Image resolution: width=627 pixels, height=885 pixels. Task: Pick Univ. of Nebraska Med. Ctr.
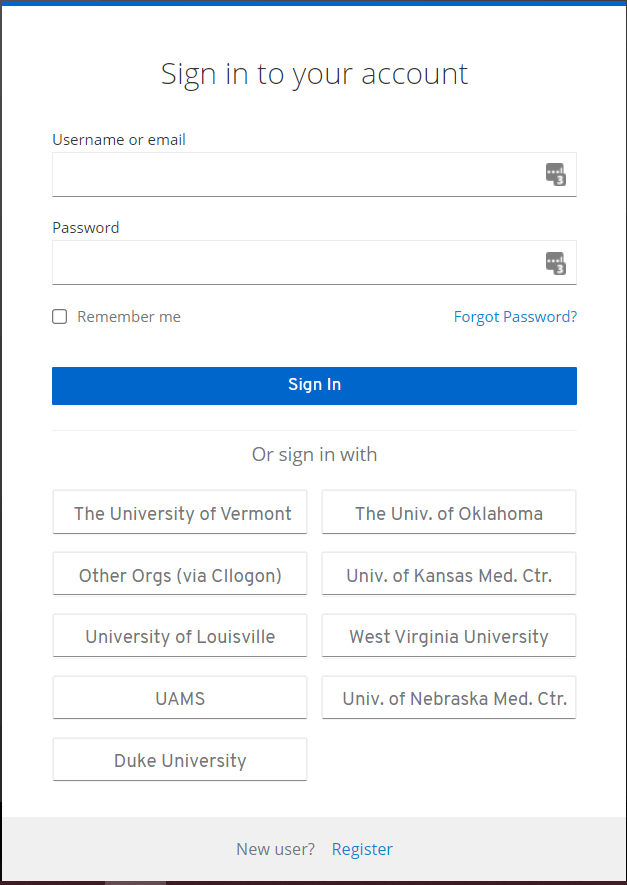448,697
